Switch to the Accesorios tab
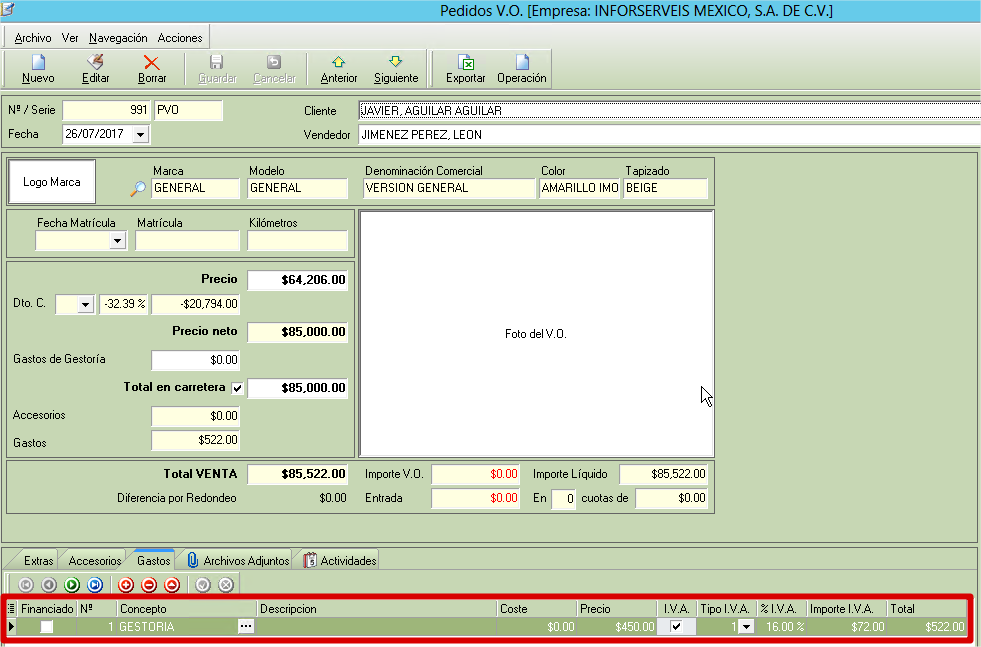This screenshot has height=647, width=981. point(95,561)
